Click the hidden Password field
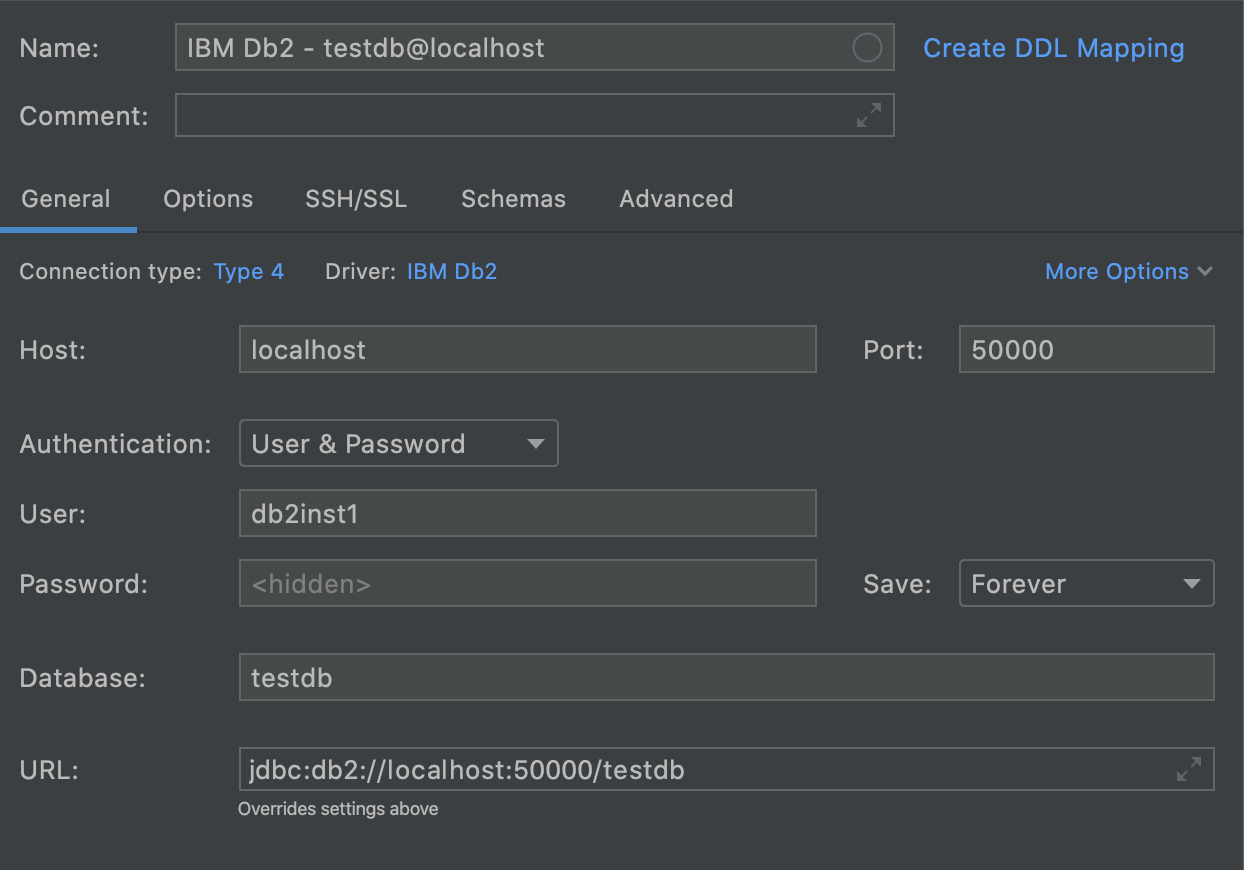 coord(527,583)
